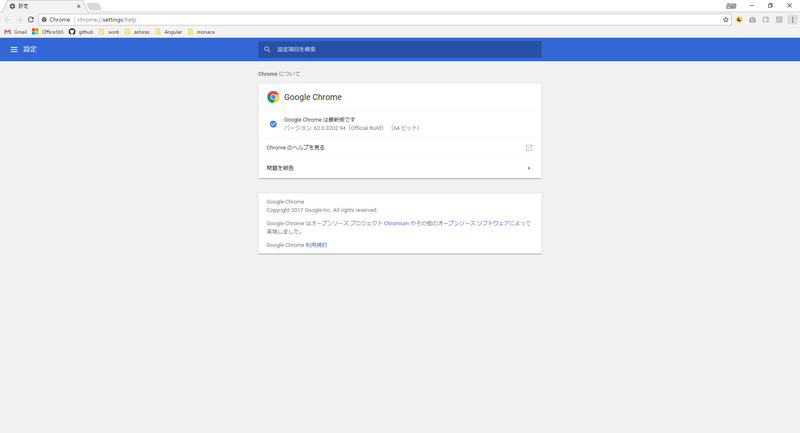Screen dimensions: 800x433
Task: Click the address bar URL chrome://settings/help
Action: click(107, 20)
